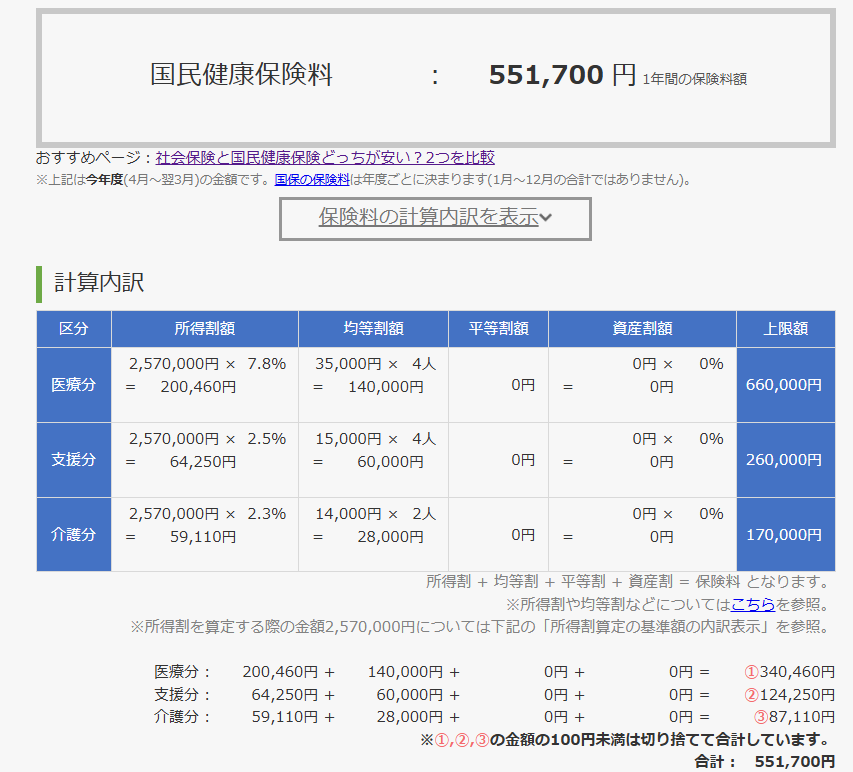Open the 国保の保険料 link

point(312,180)
